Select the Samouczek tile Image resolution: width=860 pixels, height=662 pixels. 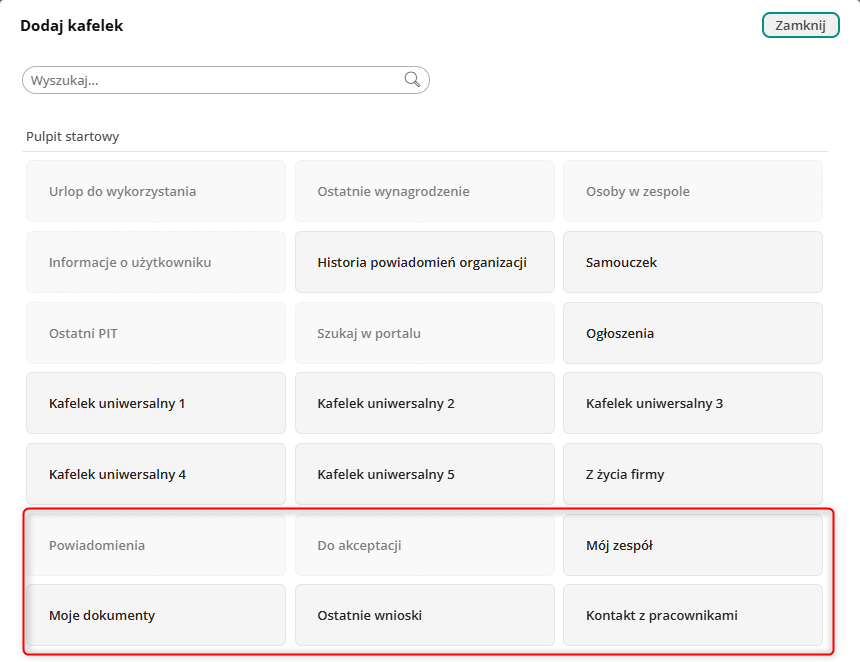click(x=692, y=262)
